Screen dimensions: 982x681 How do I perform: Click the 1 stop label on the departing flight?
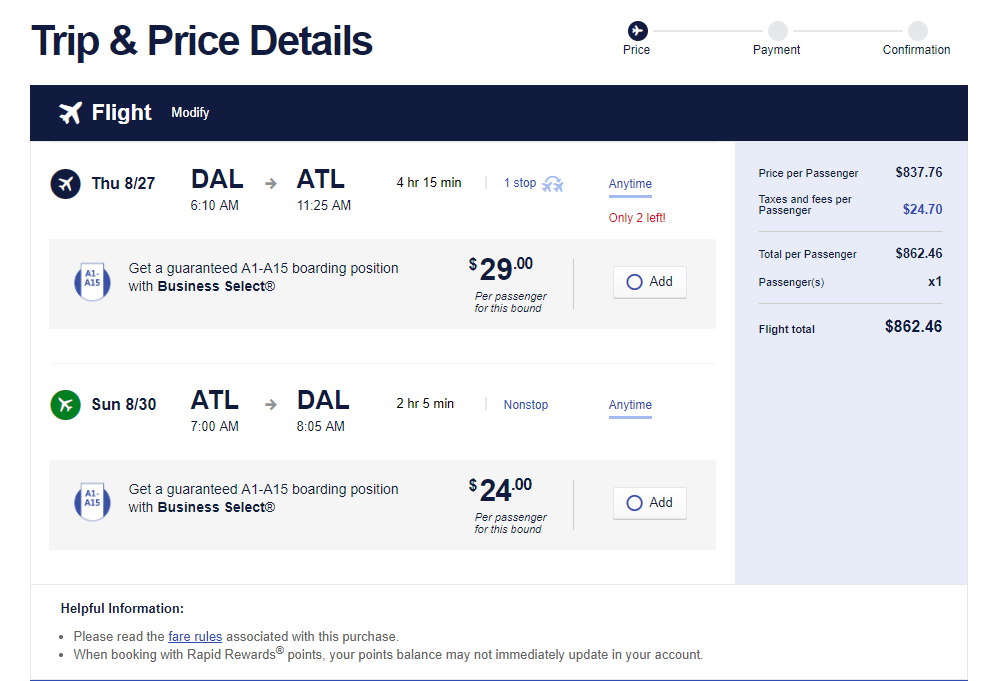(519, 183)
